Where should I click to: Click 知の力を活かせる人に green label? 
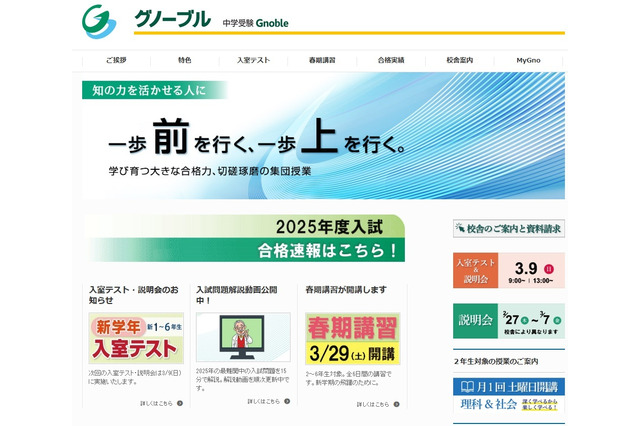point(154,90)
